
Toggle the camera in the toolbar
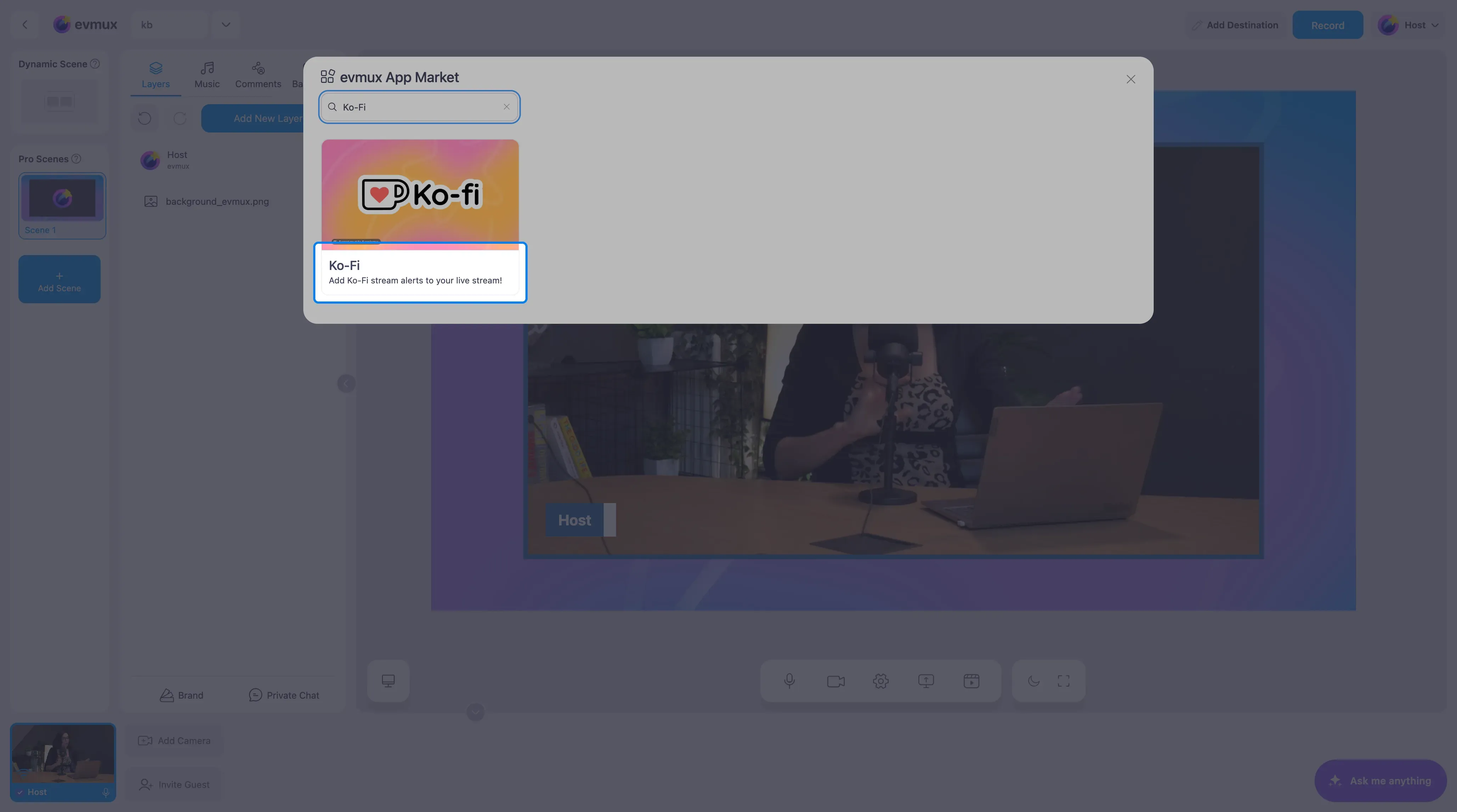click(x=836, y=681)
